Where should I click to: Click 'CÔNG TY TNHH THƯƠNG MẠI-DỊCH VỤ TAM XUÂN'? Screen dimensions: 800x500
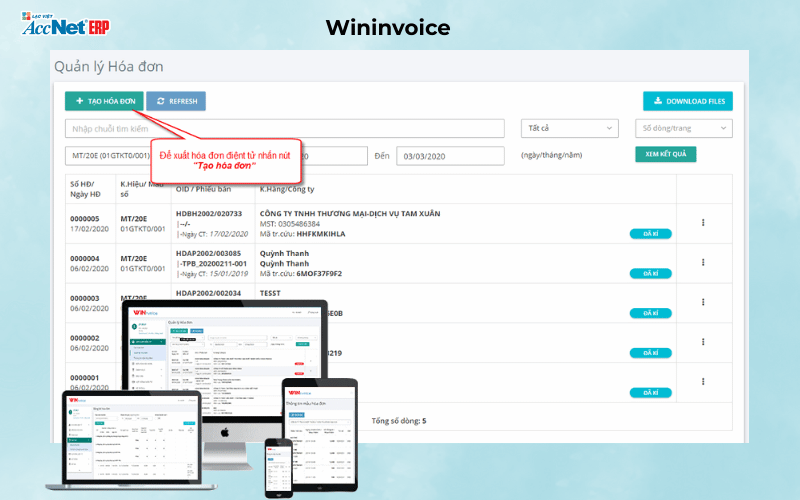(x=350, y=214)
